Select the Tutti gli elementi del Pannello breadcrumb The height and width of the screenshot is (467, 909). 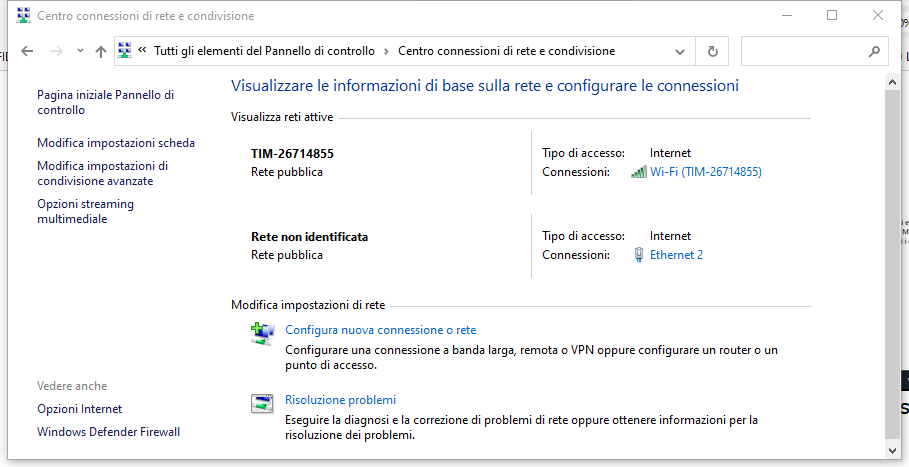click(264, 51)
